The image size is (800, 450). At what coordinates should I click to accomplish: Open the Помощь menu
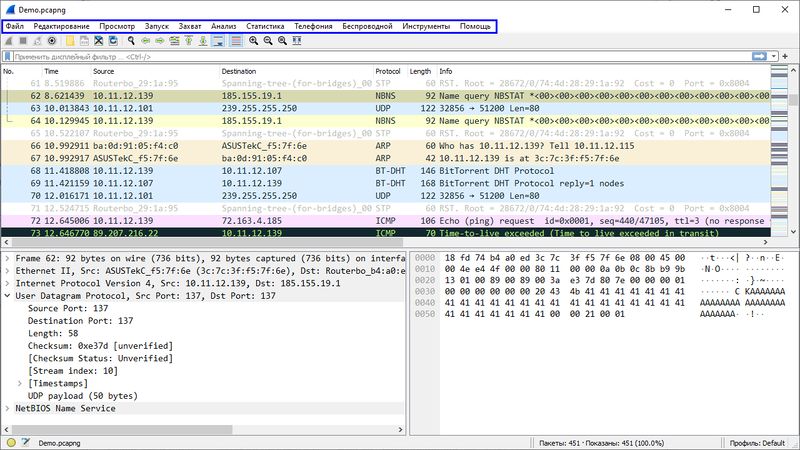click(475, 26)
